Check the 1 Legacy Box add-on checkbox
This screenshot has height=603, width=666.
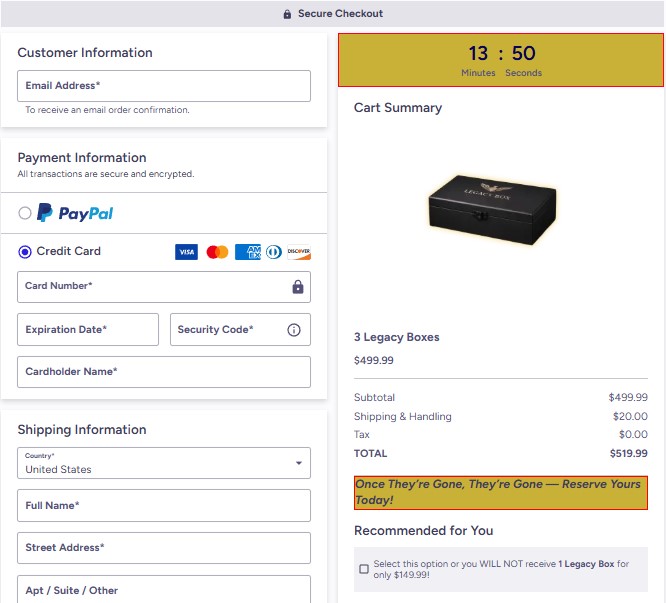364,569
